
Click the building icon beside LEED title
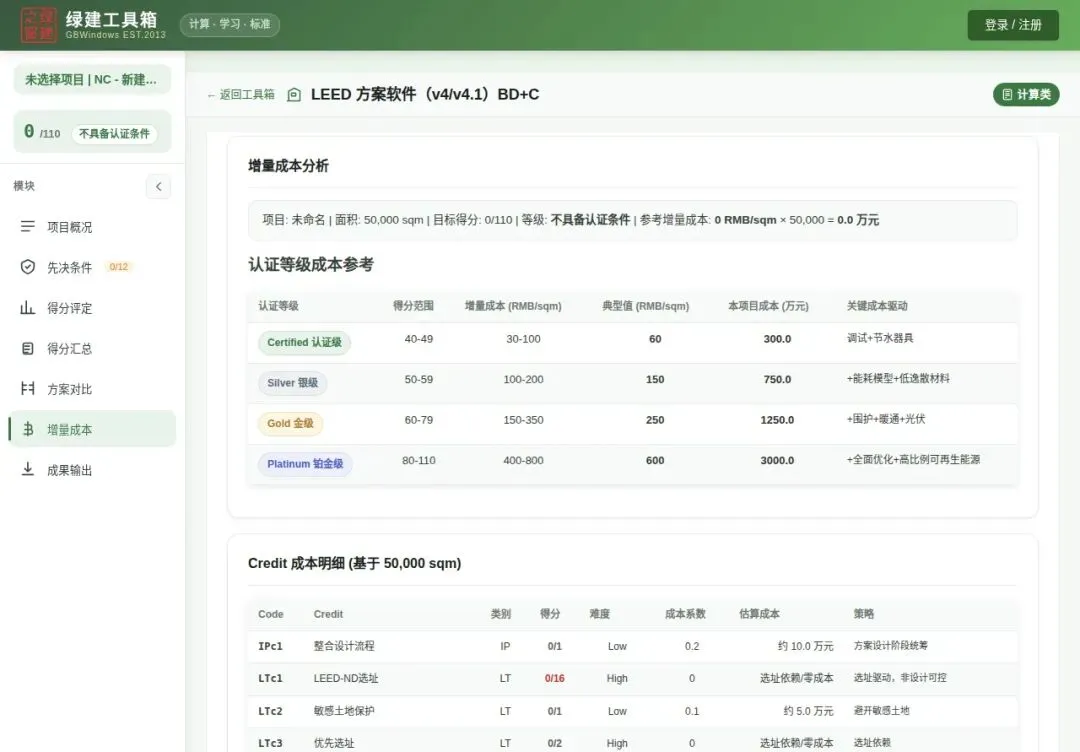point(294,94)
